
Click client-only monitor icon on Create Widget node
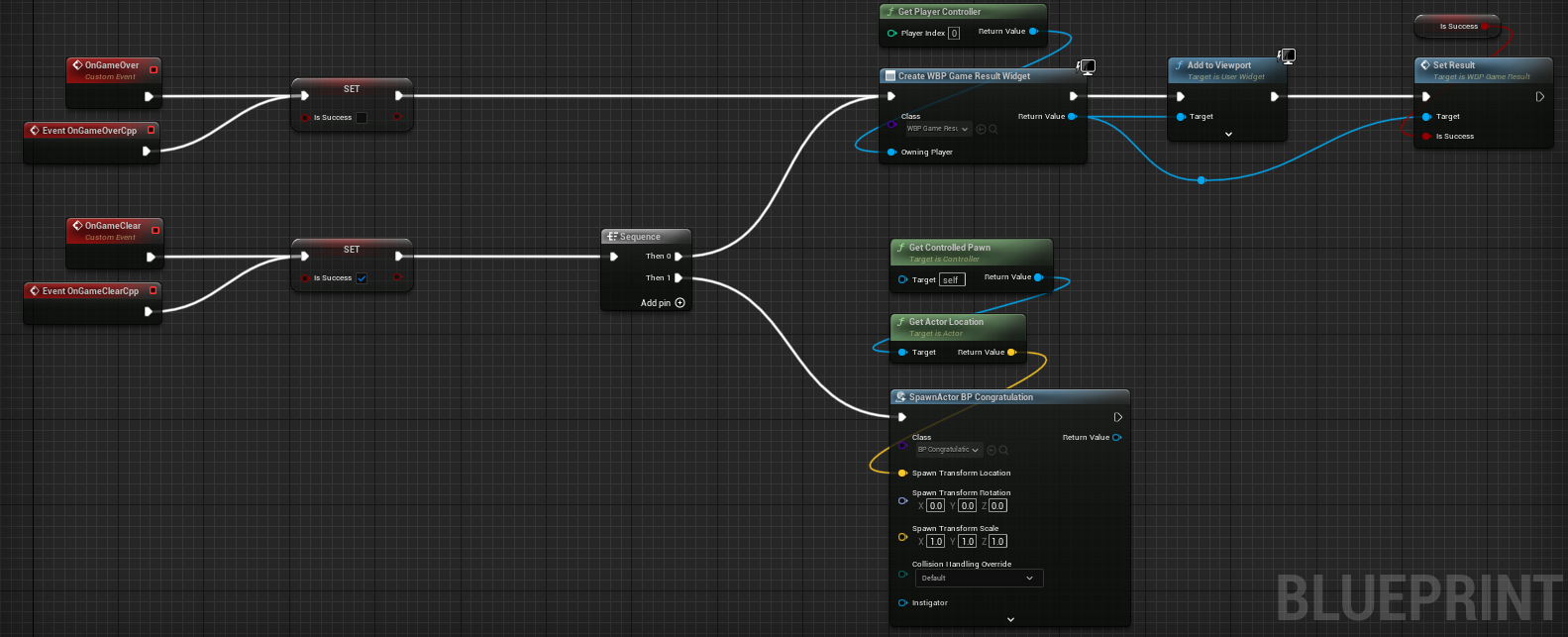click(x=1087, y=67)
